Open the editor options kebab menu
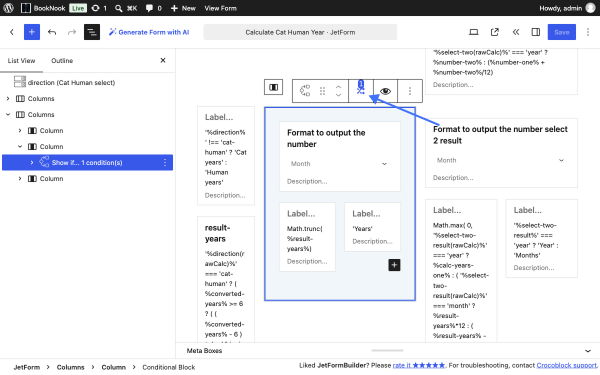This screenshot has height=375, width=600. click(x=588, y=32)
